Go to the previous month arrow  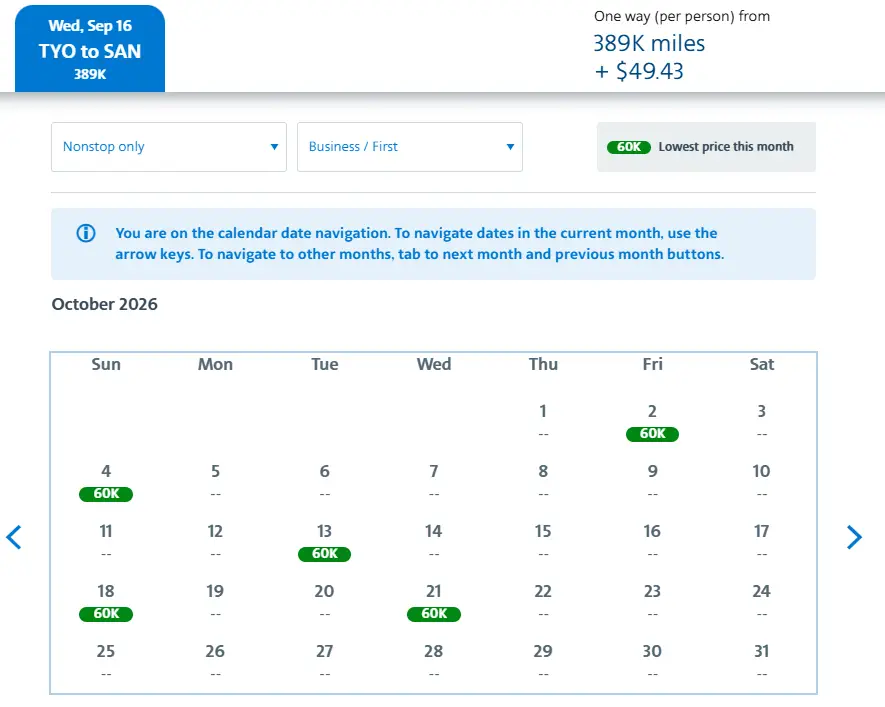pos(14,538)
